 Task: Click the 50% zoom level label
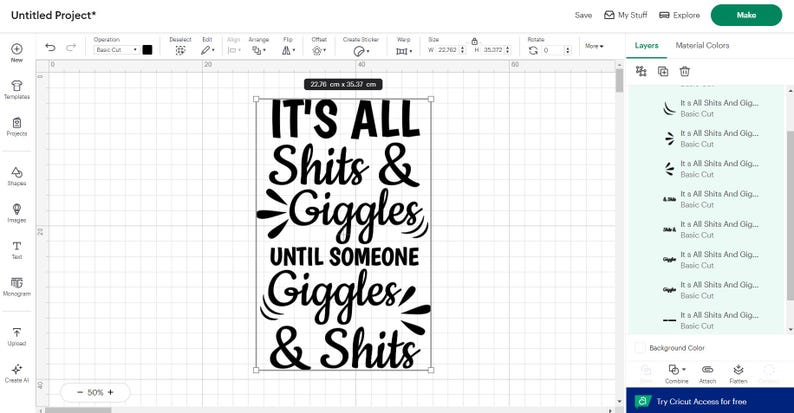(x=95, y=392)
